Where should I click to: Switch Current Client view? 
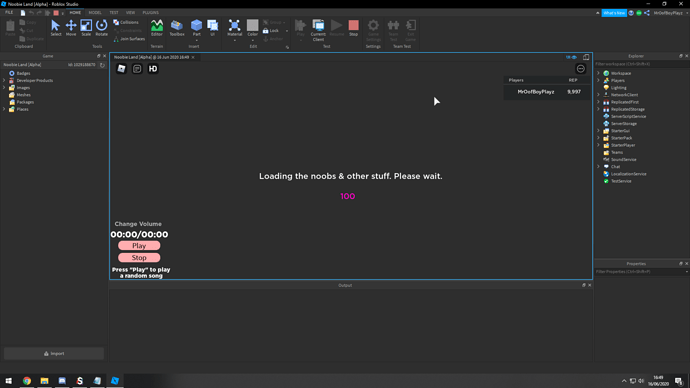click(x=318, y=30)
